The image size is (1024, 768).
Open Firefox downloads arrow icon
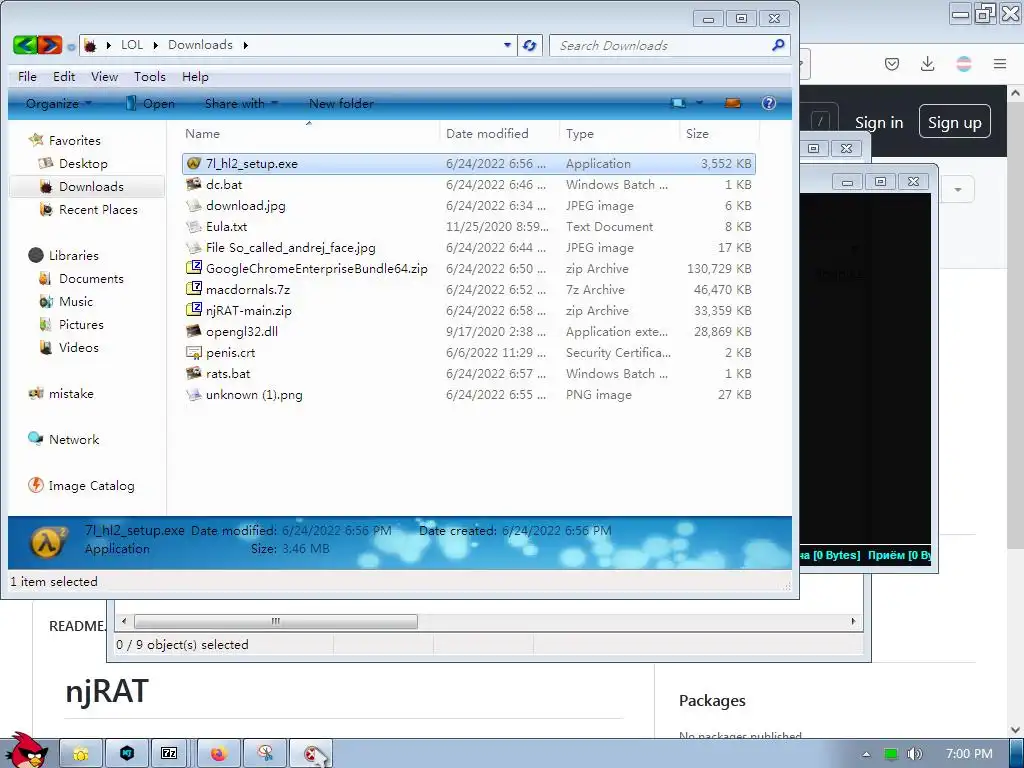click(x=927, y=63)
